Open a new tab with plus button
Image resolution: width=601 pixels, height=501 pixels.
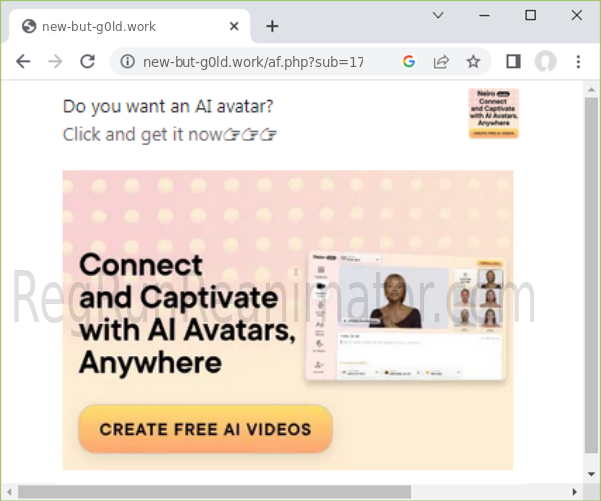(x=272, y=26)
